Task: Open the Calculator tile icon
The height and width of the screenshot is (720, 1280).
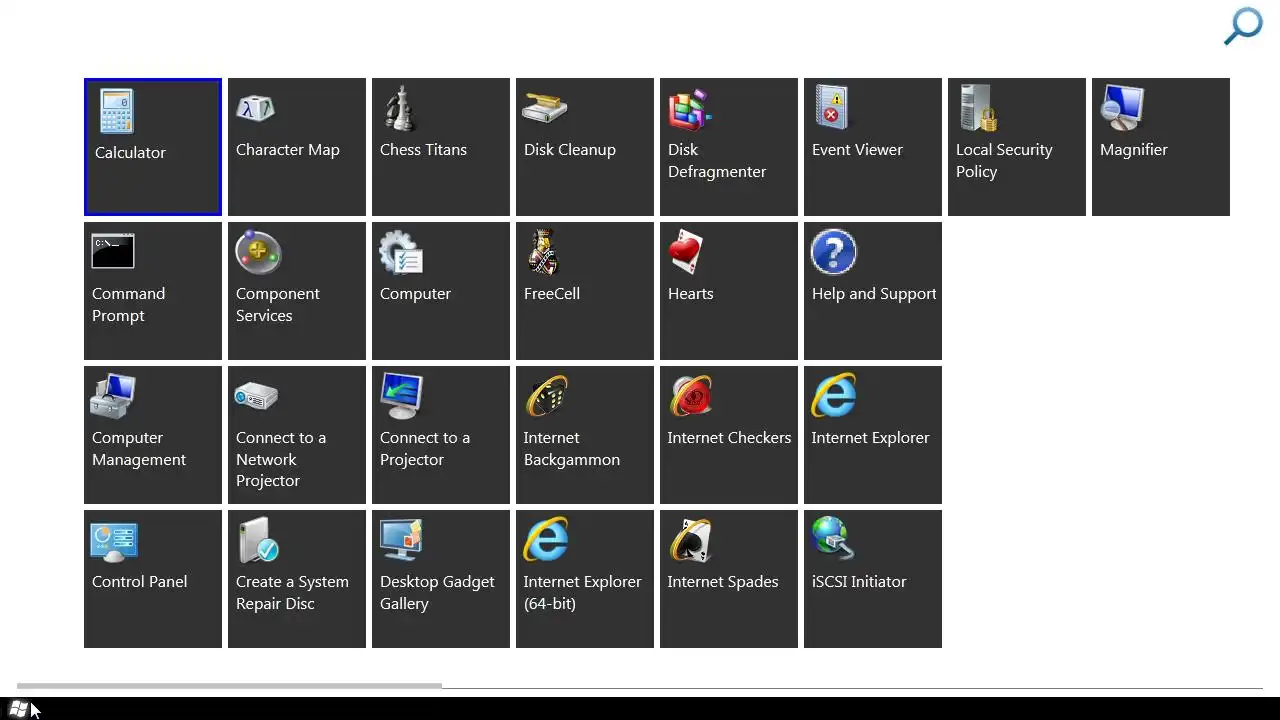Action: [x=116, y=112]
